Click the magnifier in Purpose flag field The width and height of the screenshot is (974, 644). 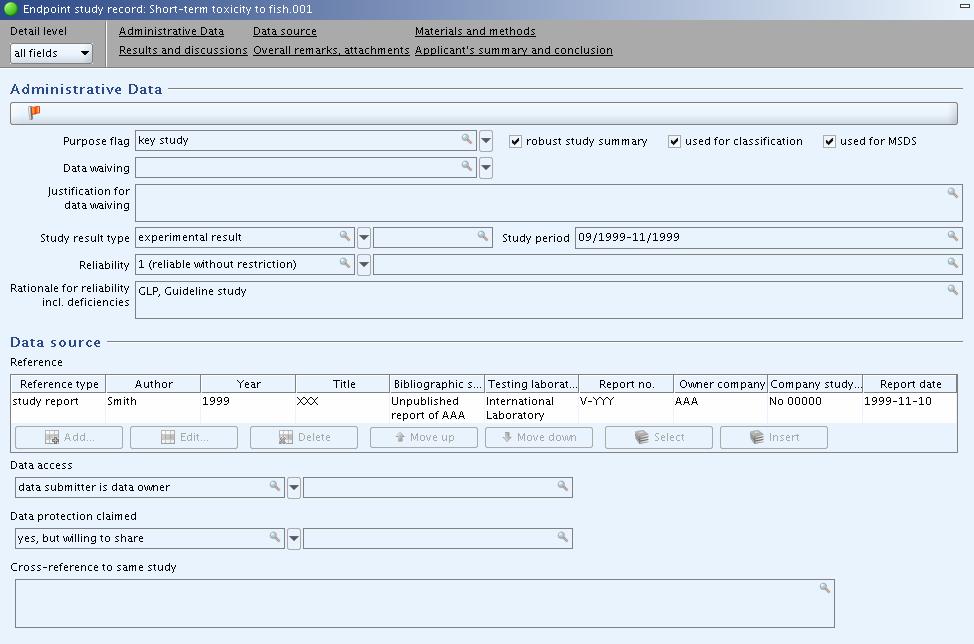[x=467, y=139]
